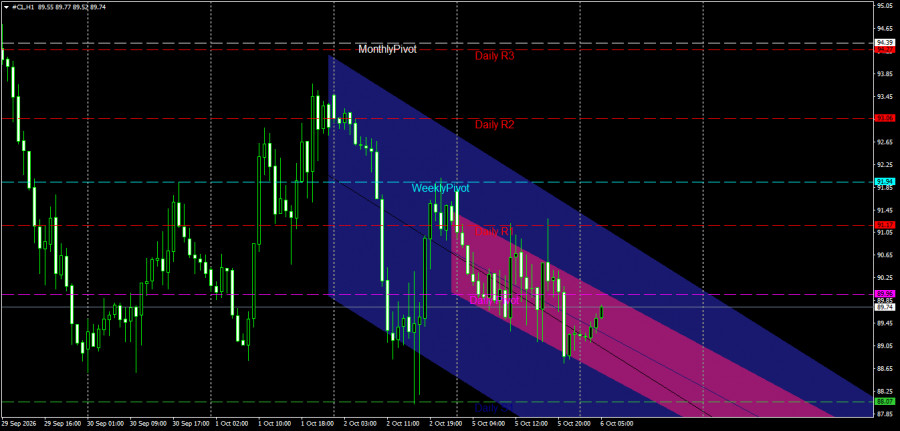Viewport: 900px width, 431px height.
Task: Click the 5 Oct 12:00 time label
Action: point(530,424)
